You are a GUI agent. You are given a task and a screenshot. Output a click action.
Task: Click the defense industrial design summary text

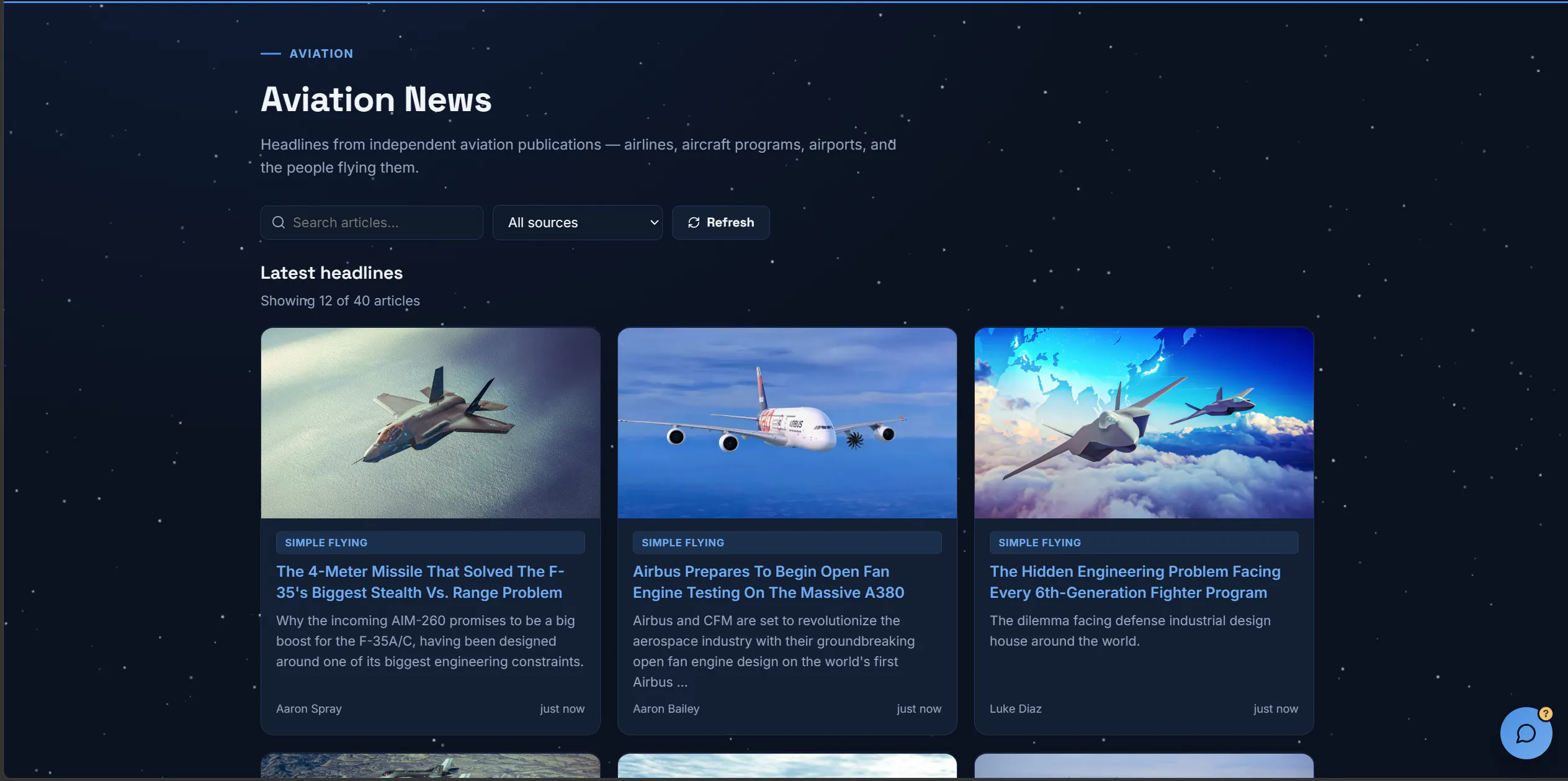click(1130, 631)
